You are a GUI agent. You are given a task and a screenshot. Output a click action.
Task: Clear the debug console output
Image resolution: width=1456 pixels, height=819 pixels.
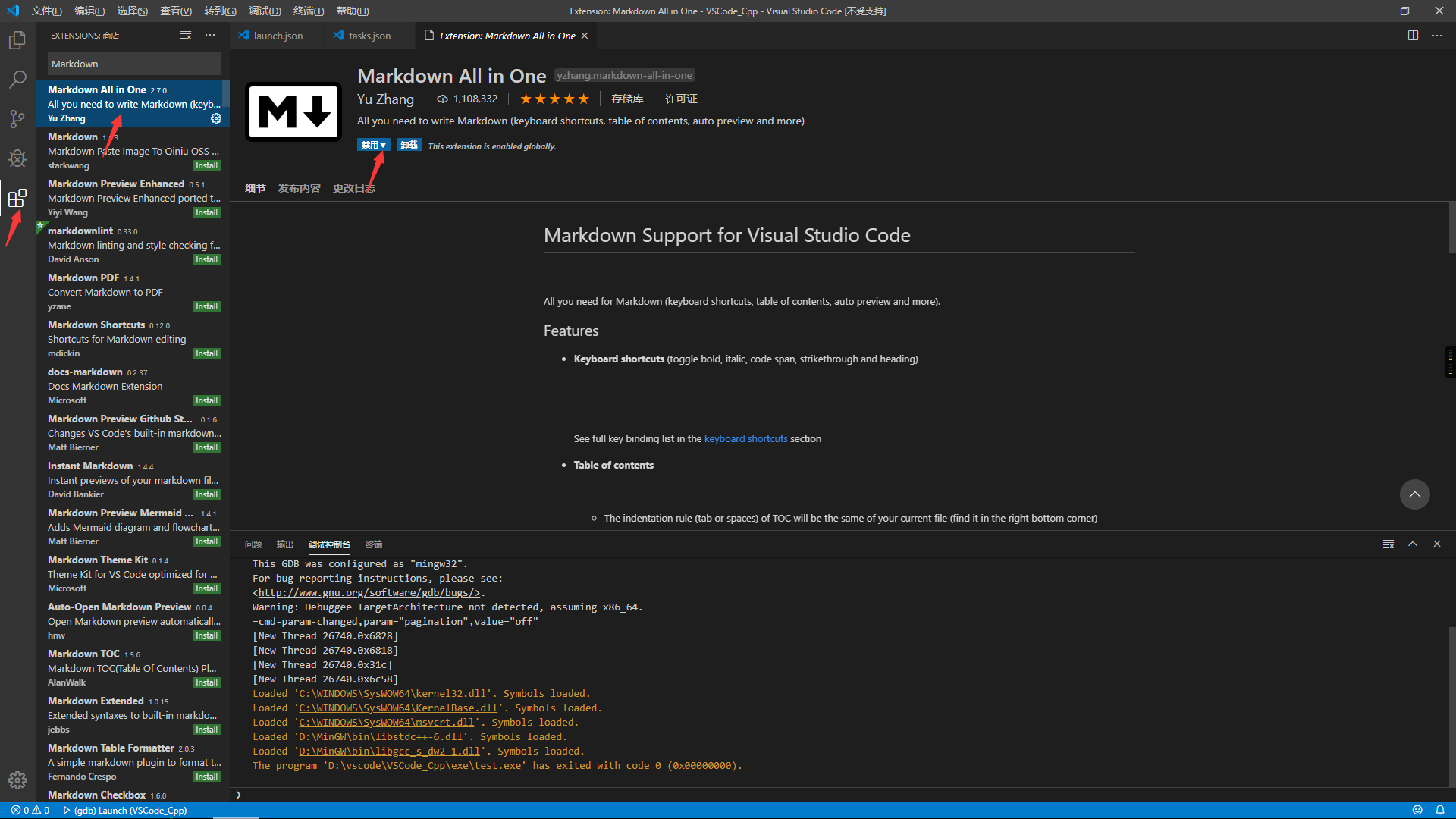tap(1389, 544)
